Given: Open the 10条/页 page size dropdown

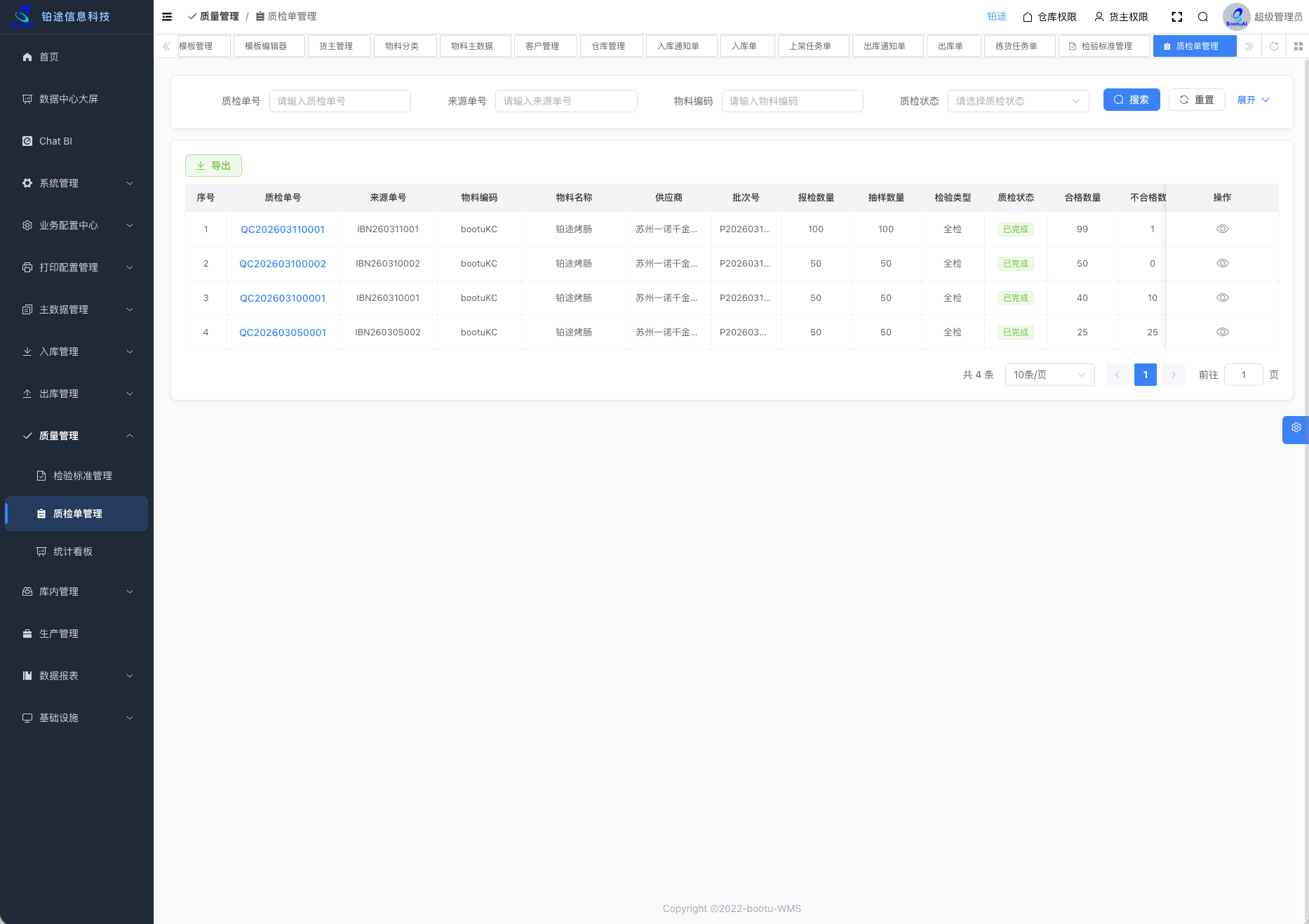Looking at the screenshot, I should coord(1049,375).
